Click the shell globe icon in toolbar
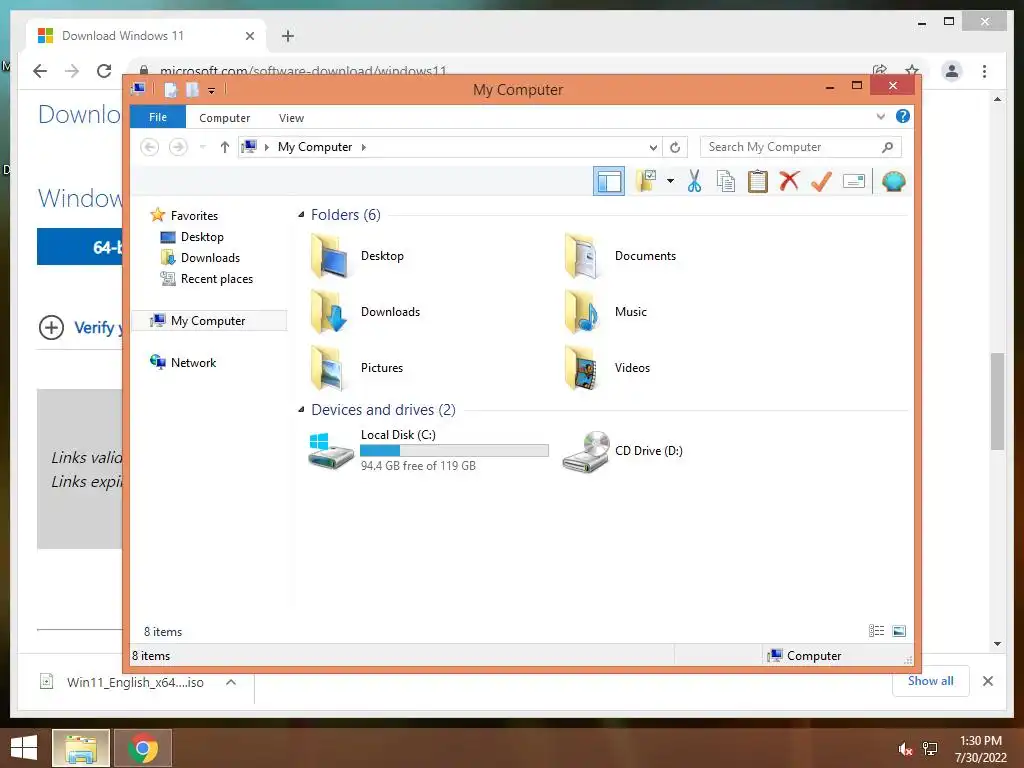Screen dimensions: 1024x768 pyautogui.click(x=893, y=181)
